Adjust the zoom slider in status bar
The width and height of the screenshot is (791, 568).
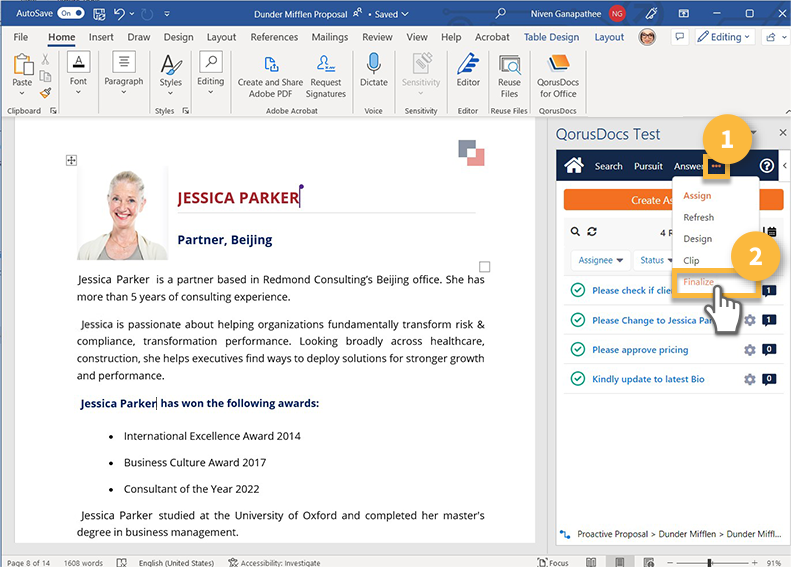pos(709,562)
